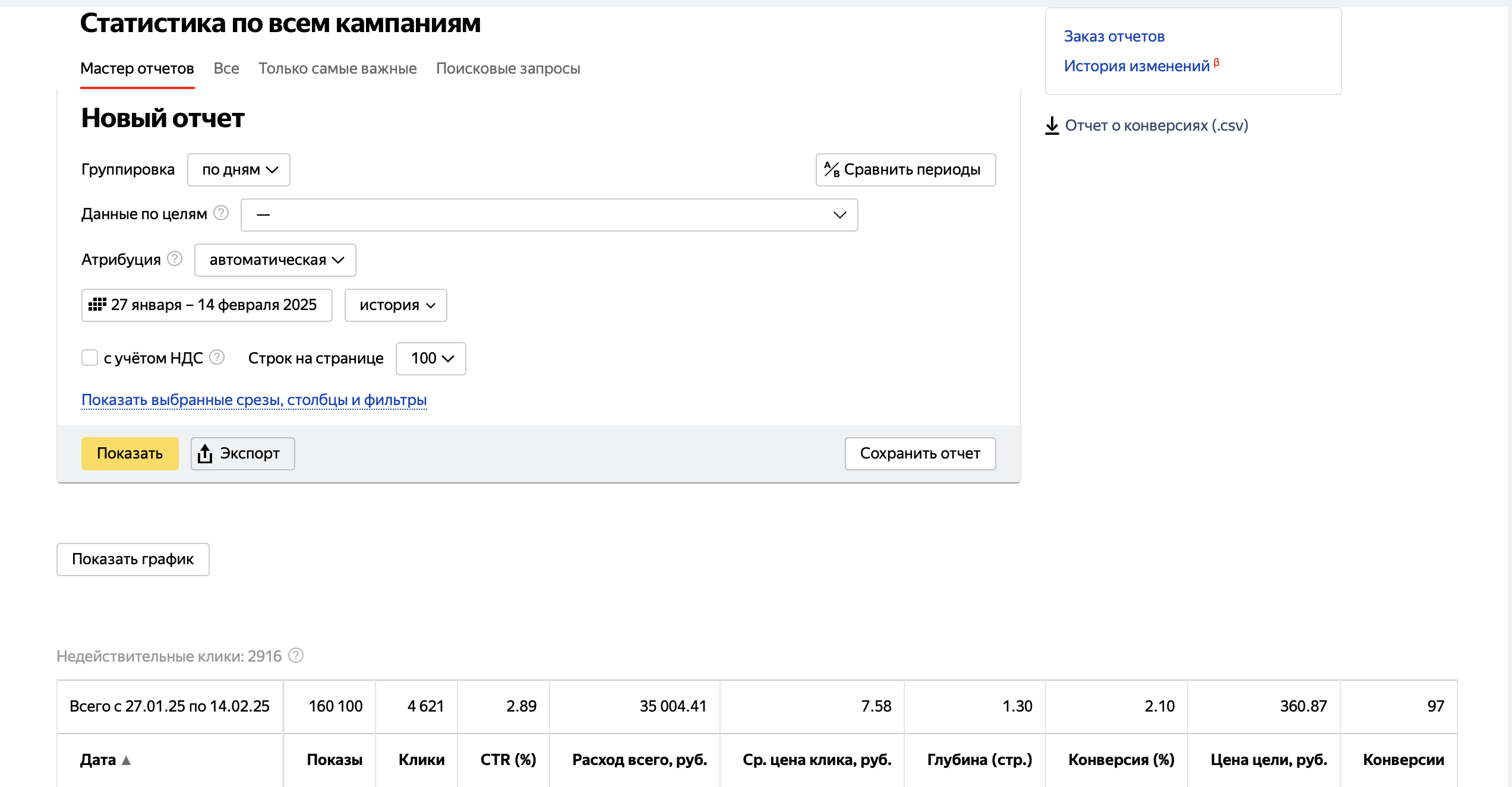Open the Группировка по дням dropdown
Viewport: 1512px width, 787px height.
click(239, 170)
